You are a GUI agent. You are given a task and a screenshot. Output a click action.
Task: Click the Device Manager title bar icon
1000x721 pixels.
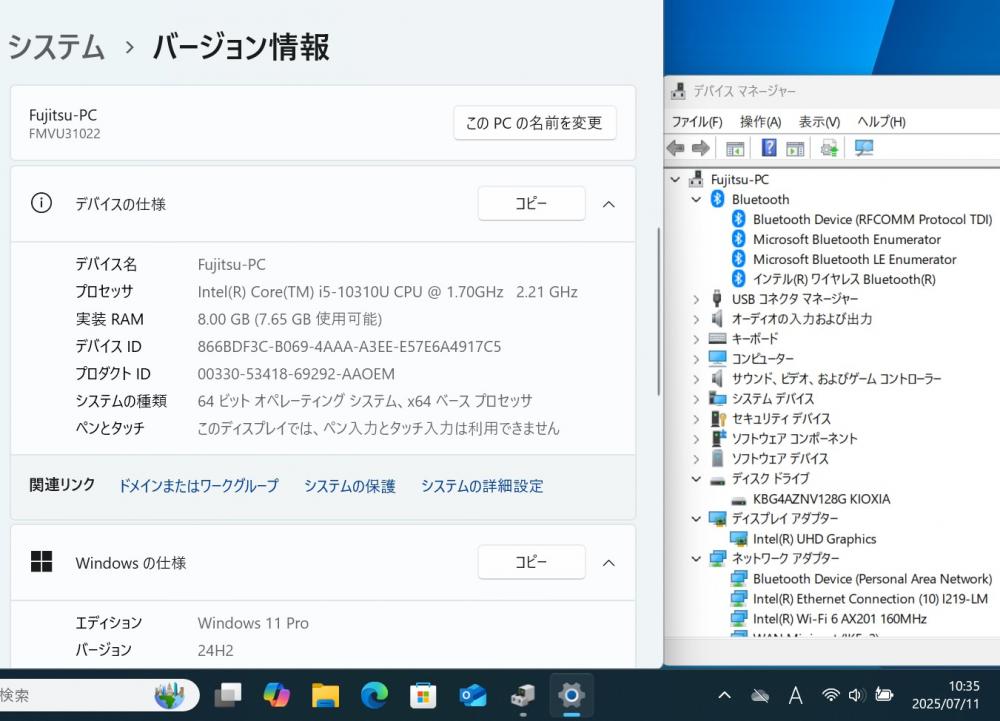pos(678,91)
